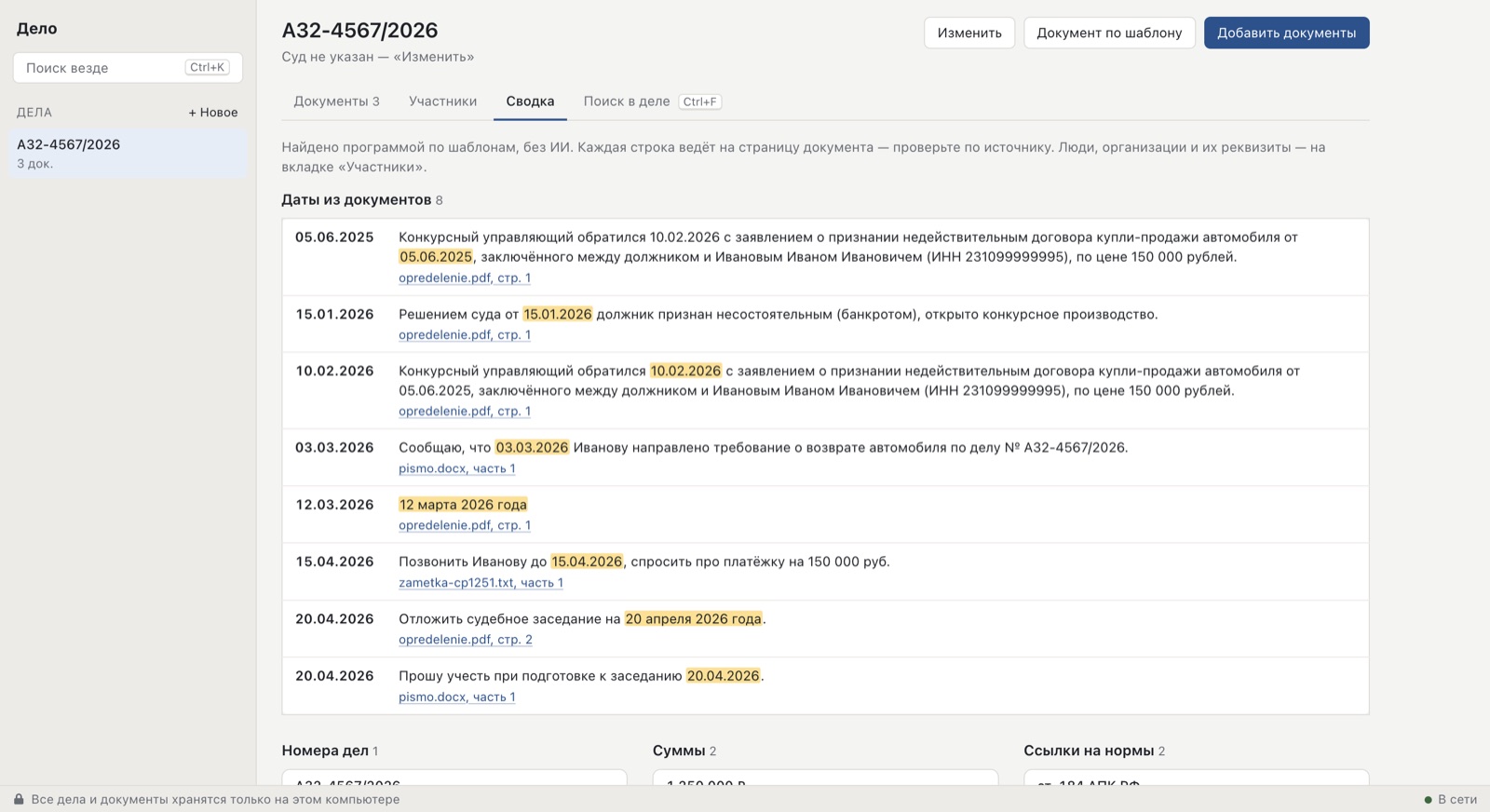
Task: Open opredelenie.pdf link for 15.01.2026 entry
Action: [465, 335]
